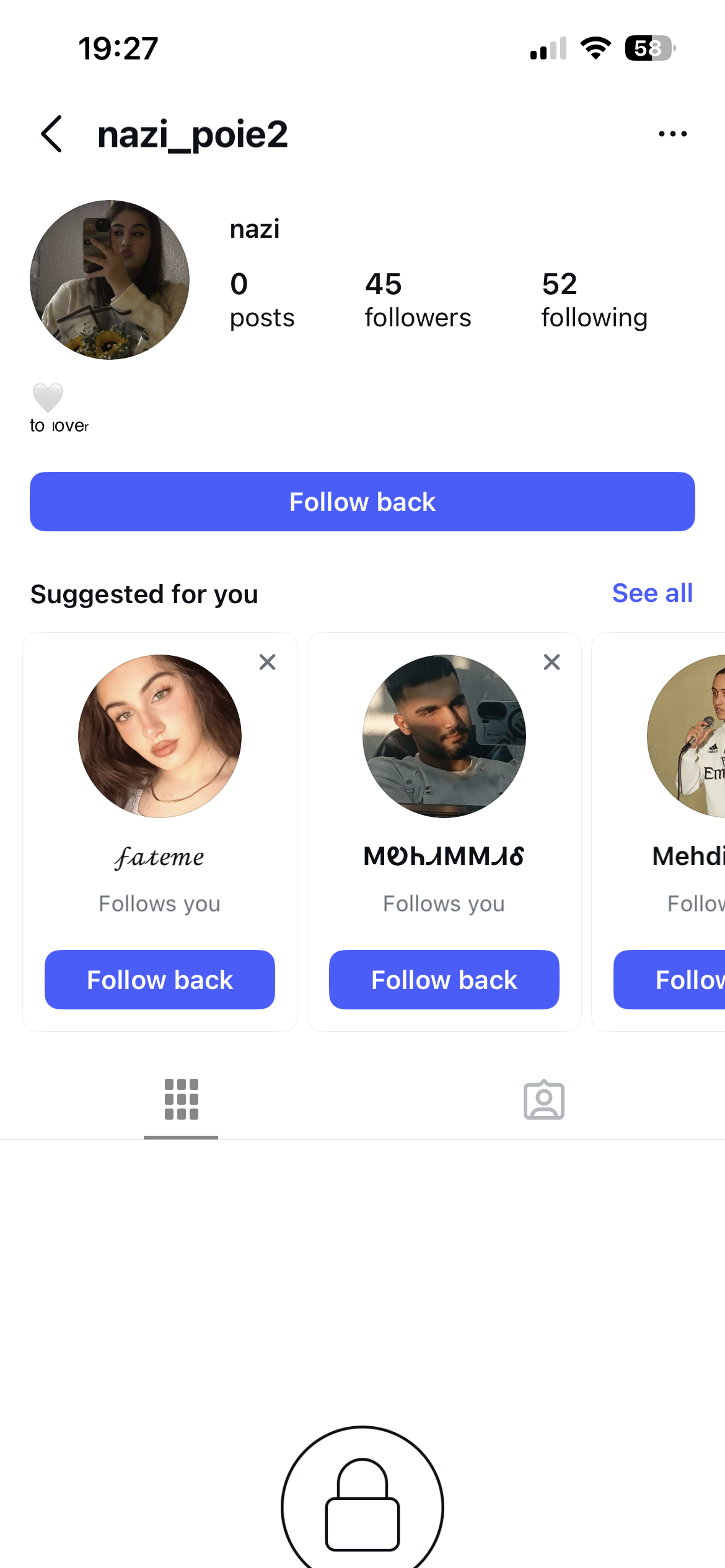Dismiss the Mohammad suggestion card

[x=551, y=662]
